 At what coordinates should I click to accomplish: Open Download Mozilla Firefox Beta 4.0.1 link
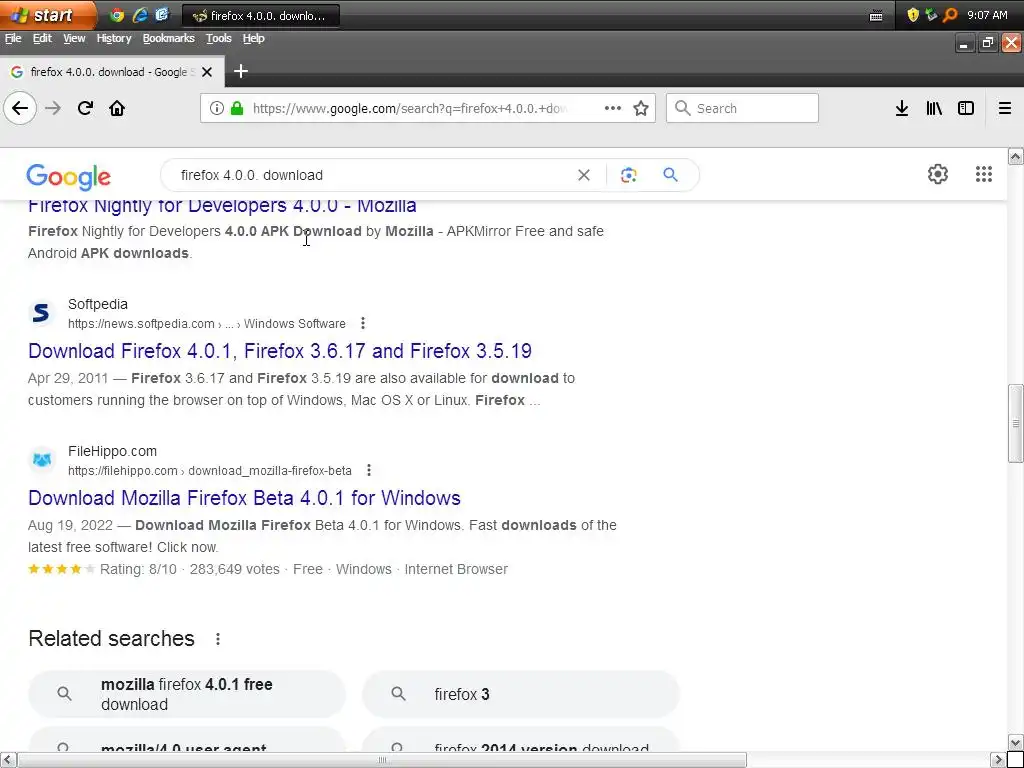pyautogui.click(x=244, y=498)
